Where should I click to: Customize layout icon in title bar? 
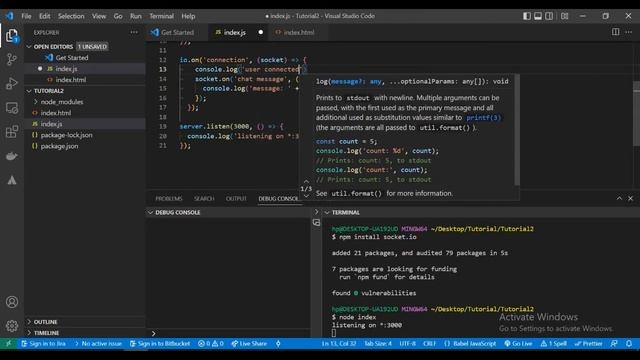[564, 16]
